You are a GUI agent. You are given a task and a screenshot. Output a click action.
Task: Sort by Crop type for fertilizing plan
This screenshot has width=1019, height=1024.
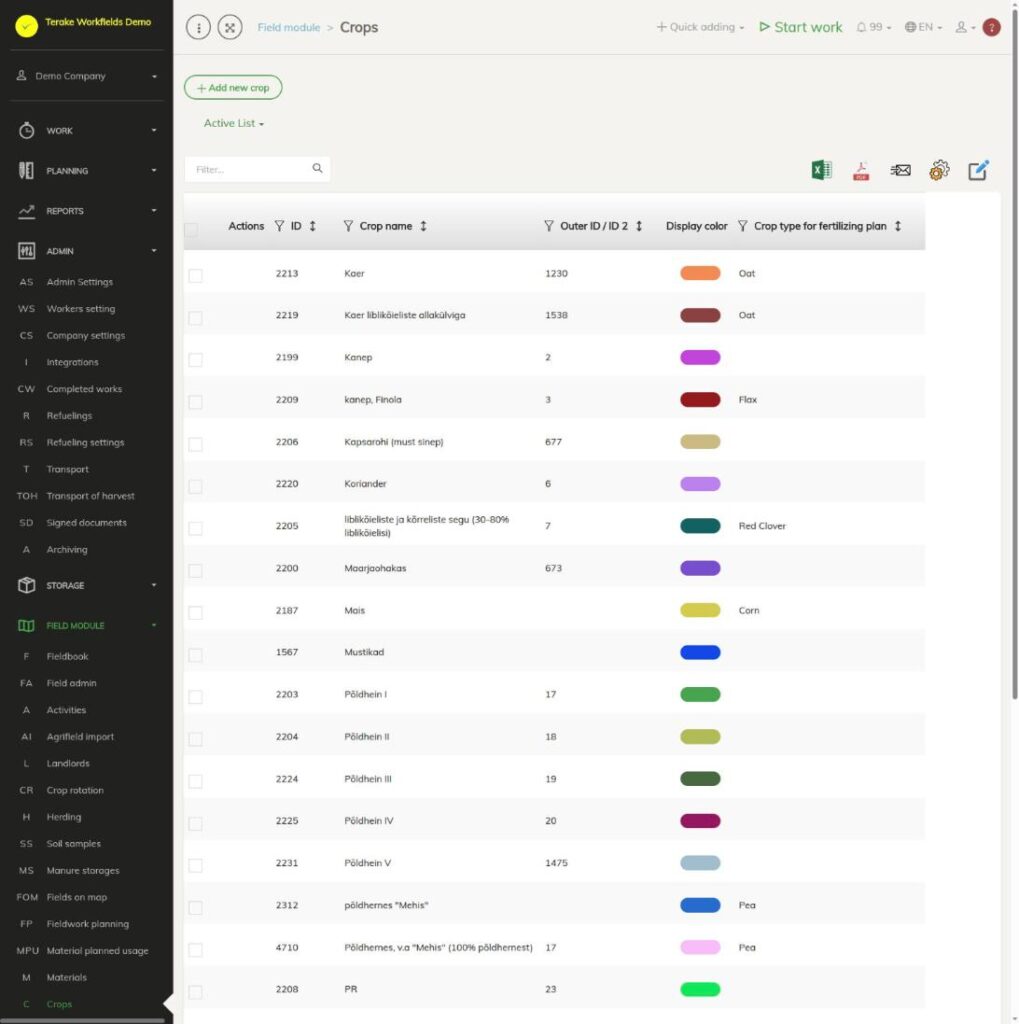[x=898, y=226]
